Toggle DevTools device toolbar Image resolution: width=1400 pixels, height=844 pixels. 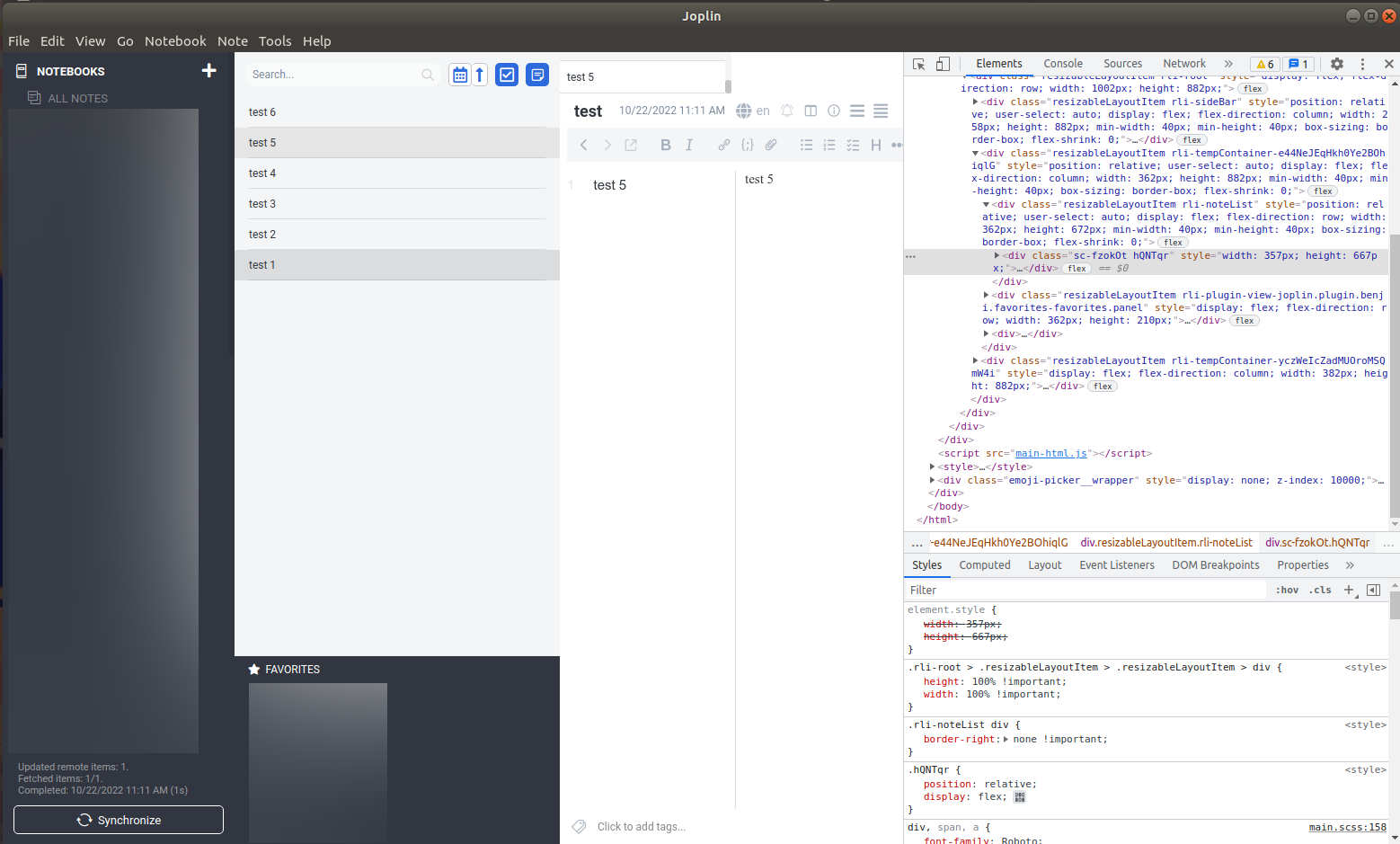[x=943, y=64]
